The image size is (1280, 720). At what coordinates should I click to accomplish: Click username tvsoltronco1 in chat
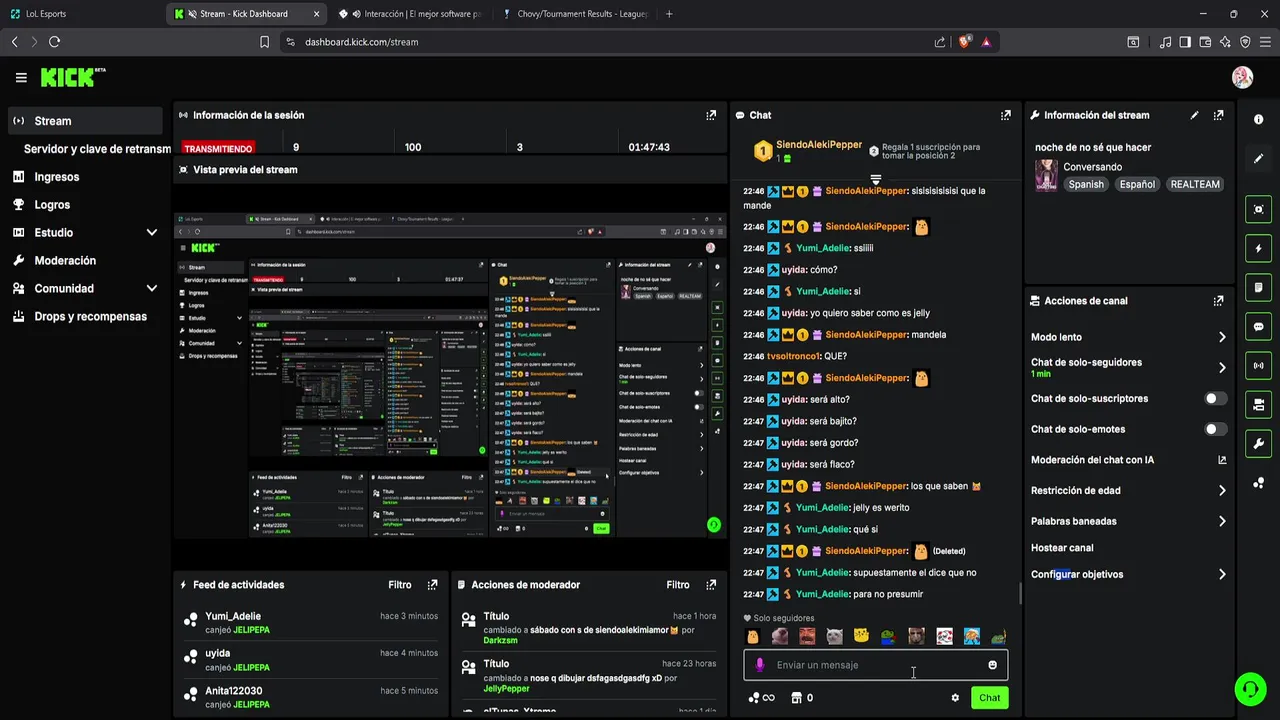794,356
